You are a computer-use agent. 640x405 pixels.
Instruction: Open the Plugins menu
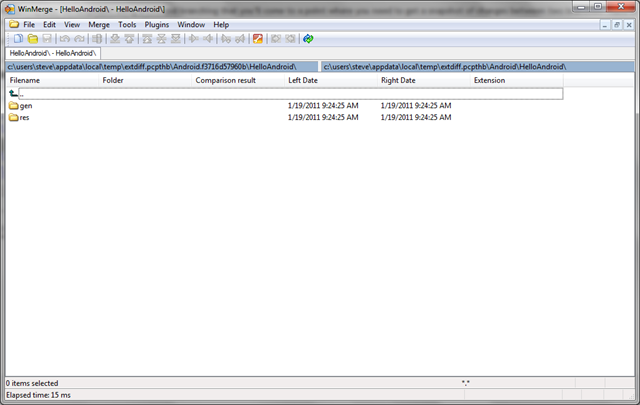click(x=157, y=24)
